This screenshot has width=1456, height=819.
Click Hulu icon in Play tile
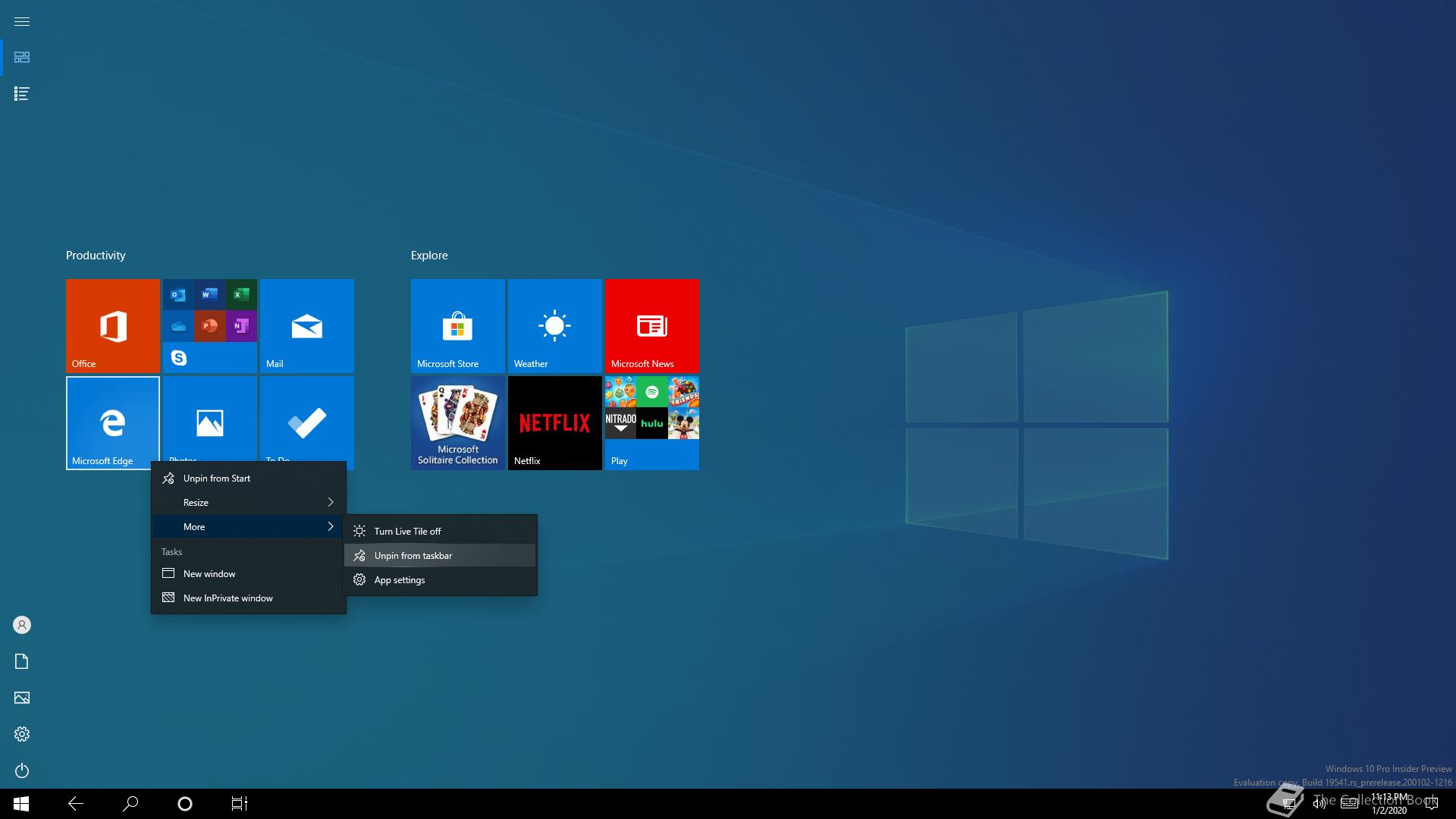click(x=652, y=423)
